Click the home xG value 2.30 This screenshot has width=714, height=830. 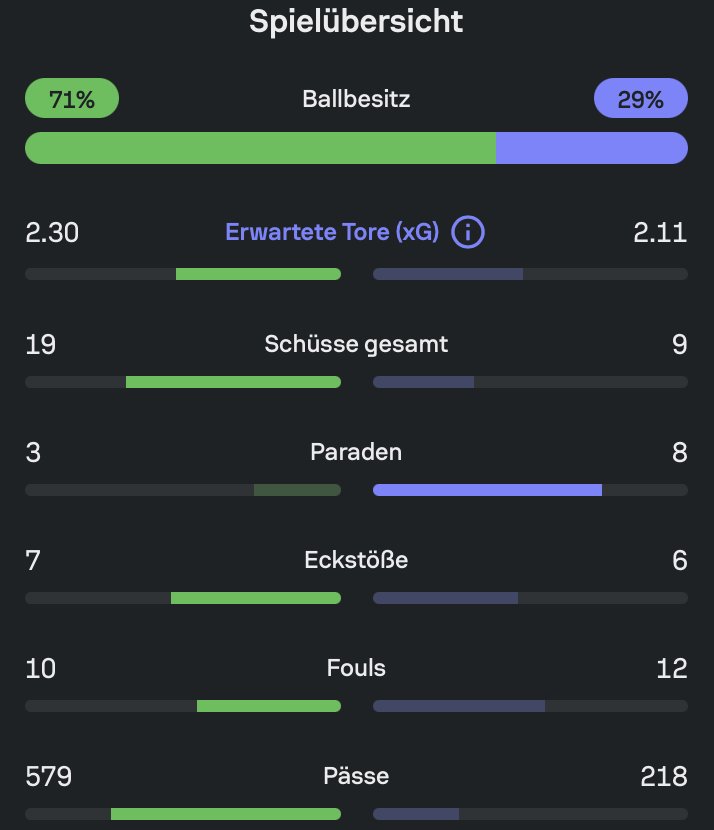pos(52,232)
